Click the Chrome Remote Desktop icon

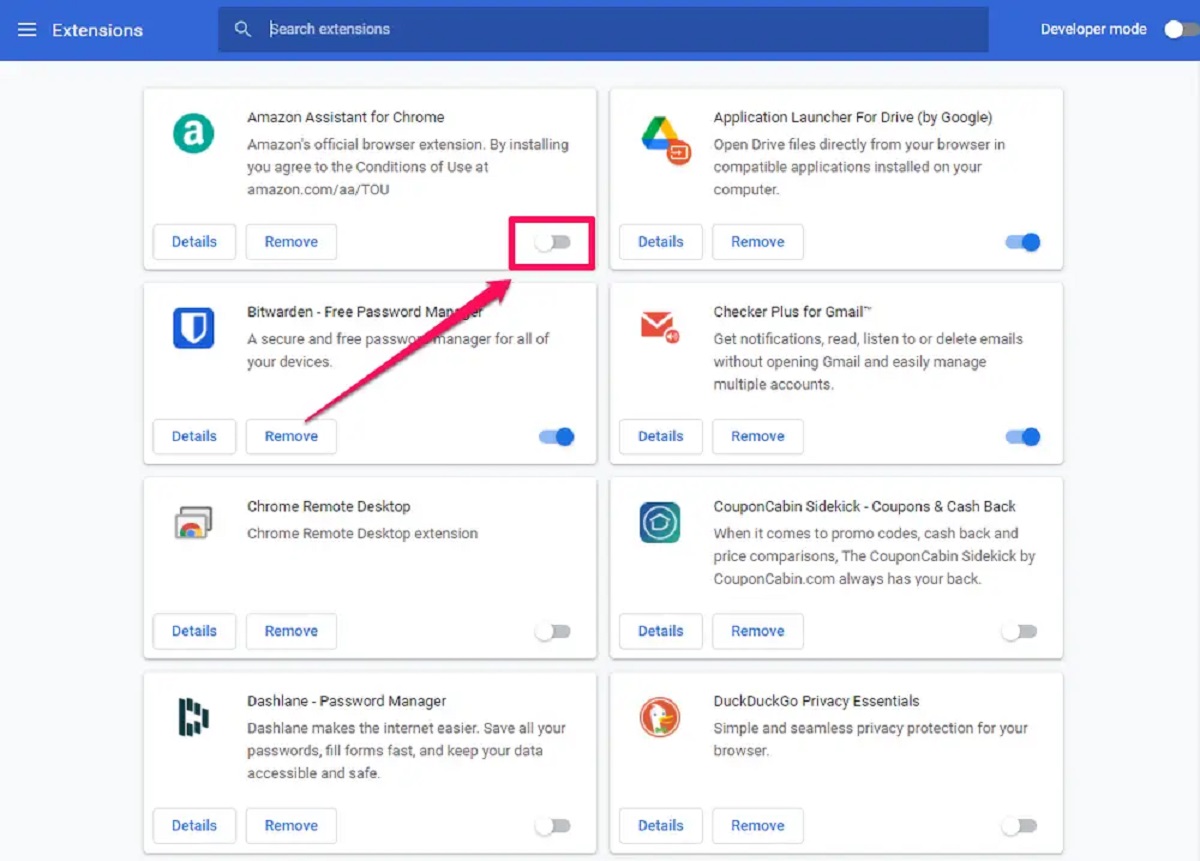coord(192,523)
